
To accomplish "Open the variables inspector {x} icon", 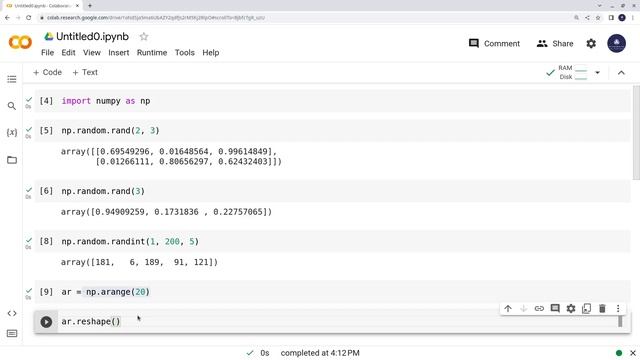I will [x=12, y=132].
